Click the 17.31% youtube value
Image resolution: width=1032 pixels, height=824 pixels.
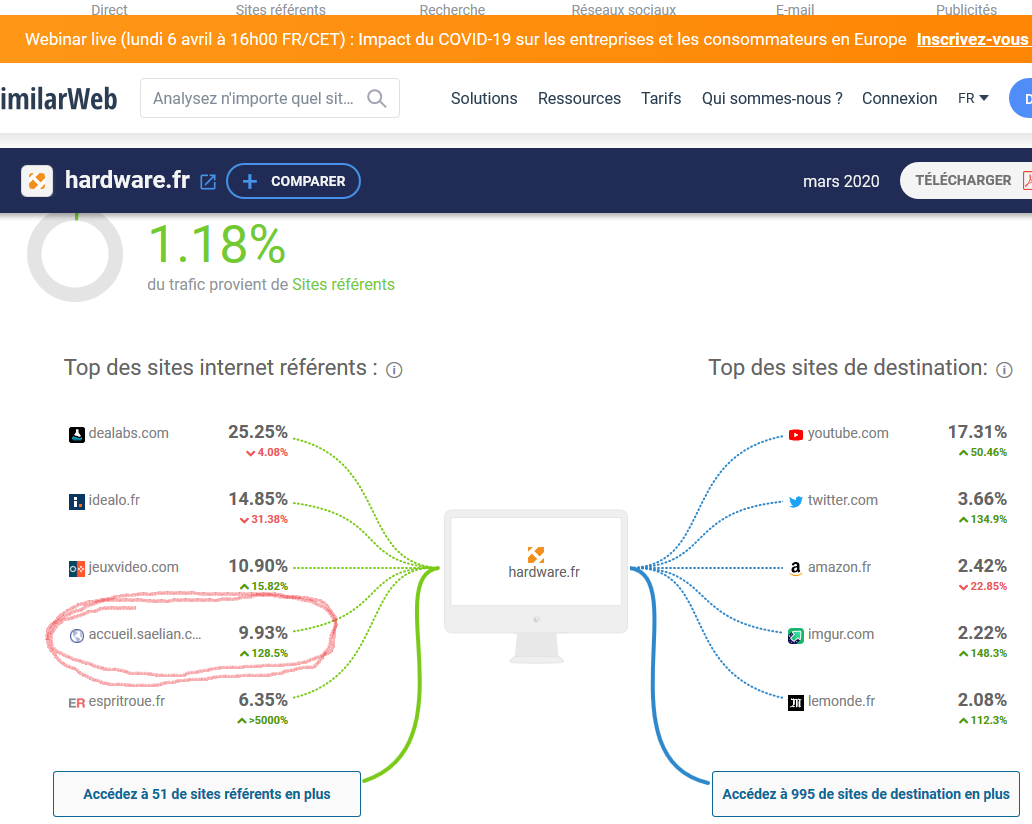[x=977, y=432]
